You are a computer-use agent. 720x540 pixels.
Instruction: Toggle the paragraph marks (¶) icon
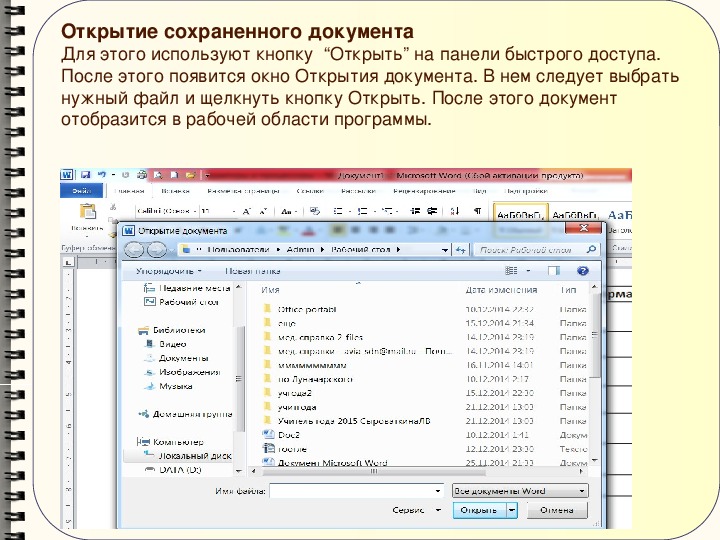tap(477, 212)
